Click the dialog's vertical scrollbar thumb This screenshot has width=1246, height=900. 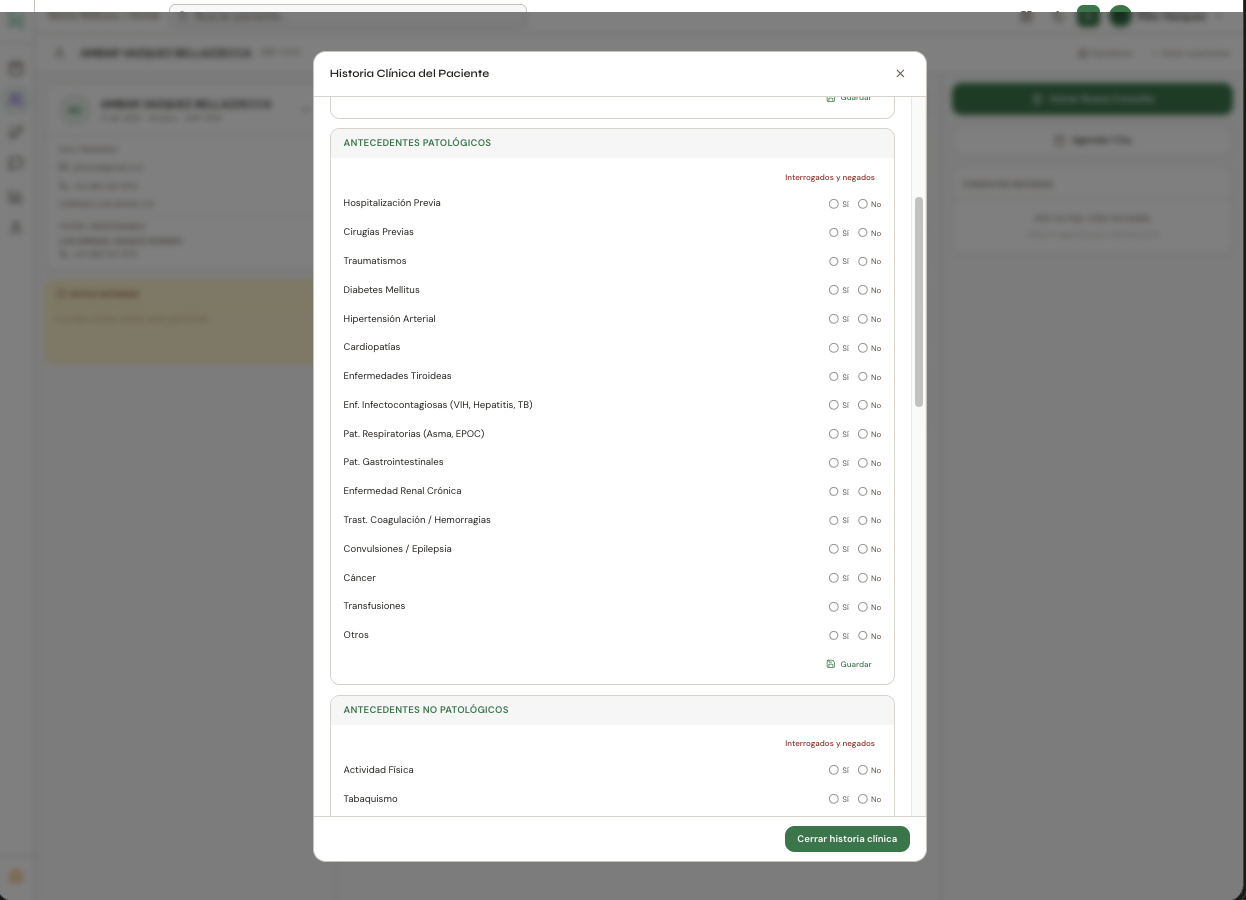pos(919,302)
